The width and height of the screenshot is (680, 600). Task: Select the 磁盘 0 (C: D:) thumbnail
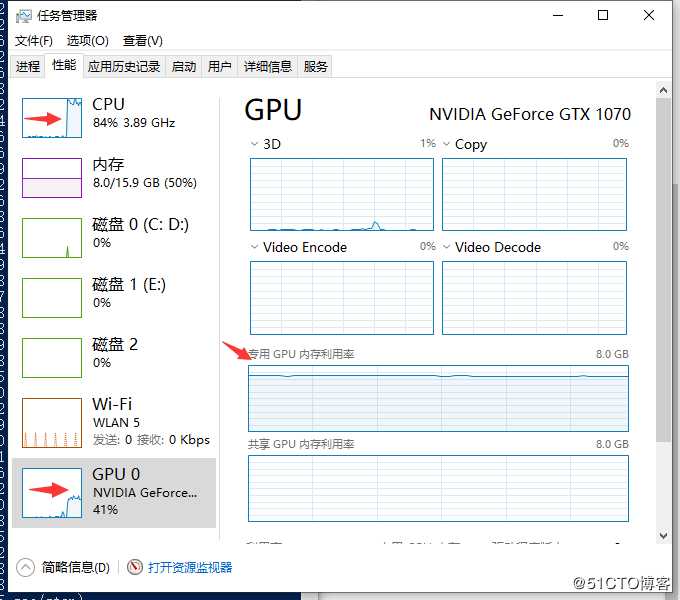tap(52, 238)
